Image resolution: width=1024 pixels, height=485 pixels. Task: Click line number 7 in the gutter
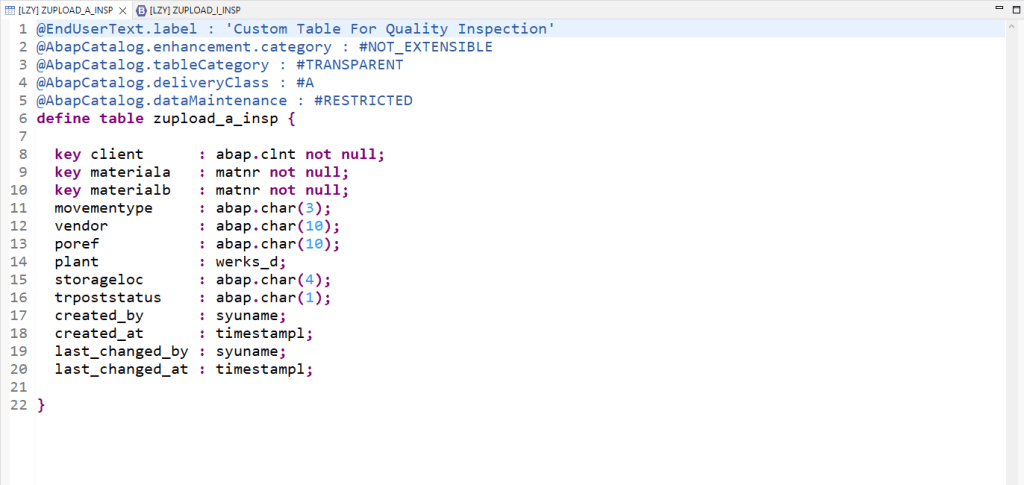click(x=22, y=137)
